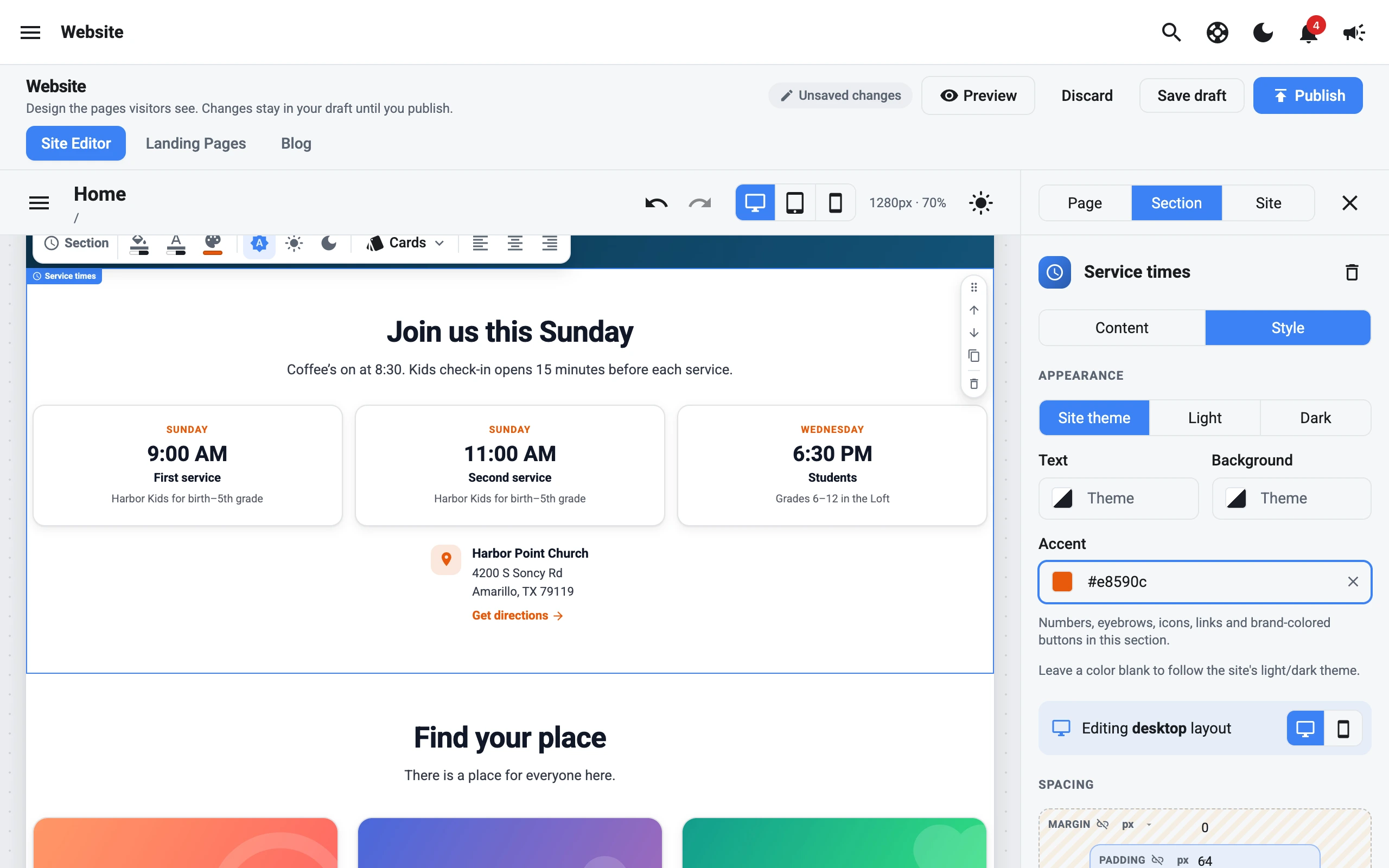Image resolution: width=1389 pixels, height=868 pixels.
Task: Undo the last edit
Action: point(656,203)
